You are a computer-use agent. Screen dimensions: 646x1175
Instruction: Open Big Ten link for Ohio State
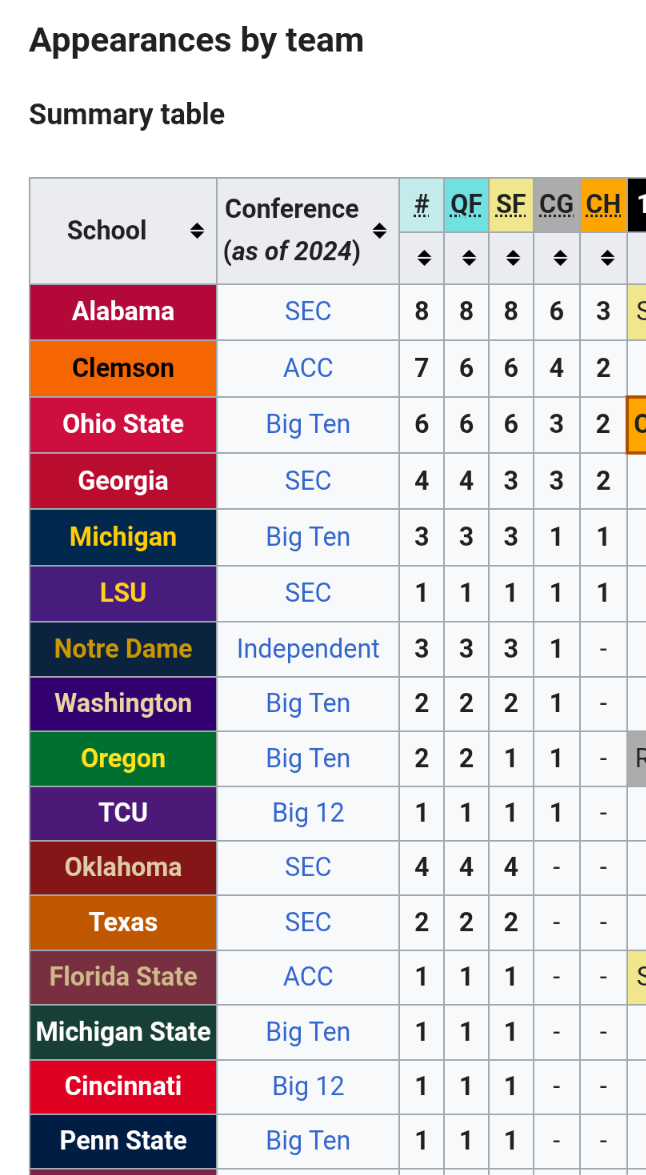click(x=308, y=424)
